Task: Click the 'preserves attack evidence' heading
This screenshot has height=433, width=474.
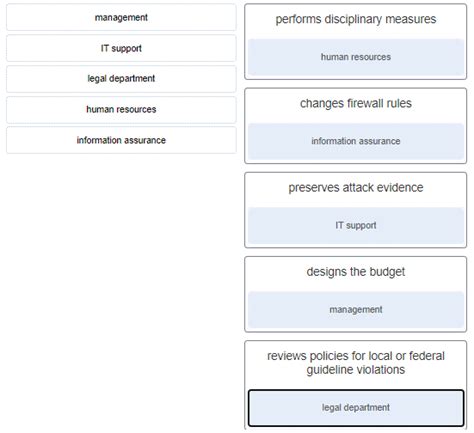Action: click(x=356, y=188)
